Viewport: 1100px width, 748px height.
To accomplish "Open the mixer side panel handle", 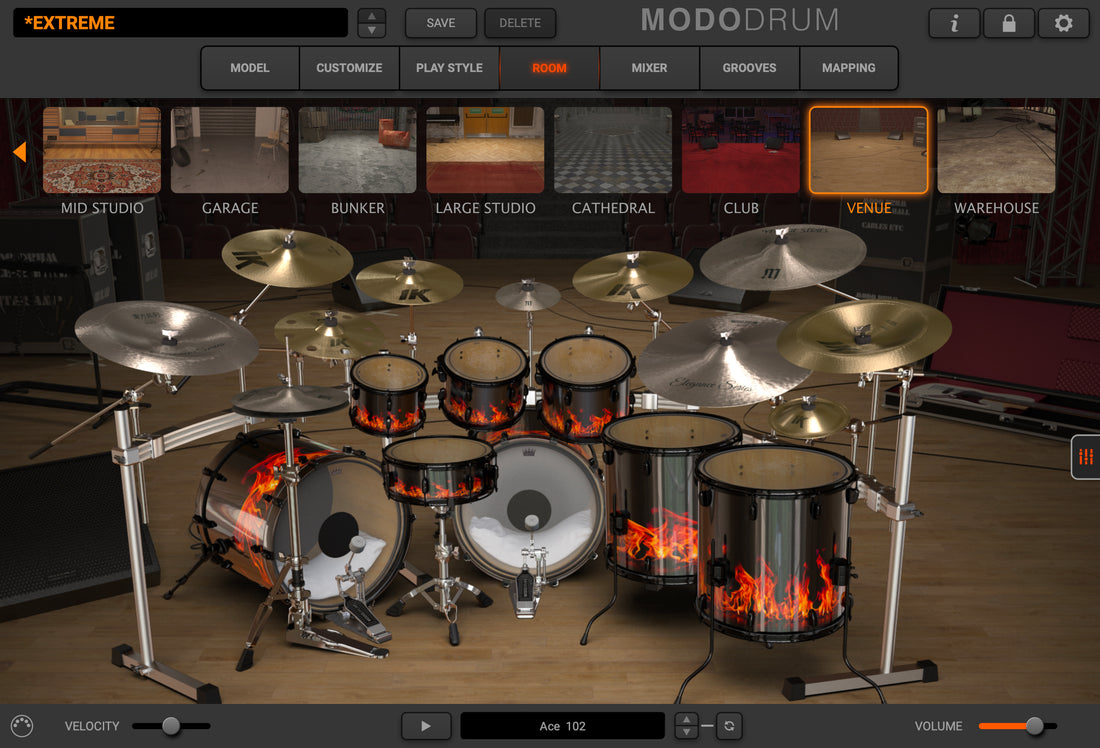I will pyautogui.click(x=1085, y=457).
